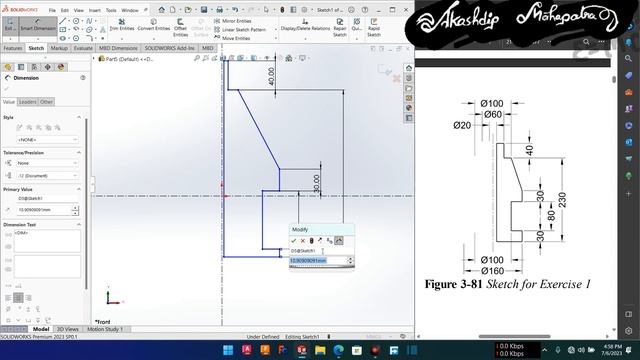Image resolution: width=640 pixels, height=360 pixels.
Task: Click the Open file icon
Action: tap(188, 9)
